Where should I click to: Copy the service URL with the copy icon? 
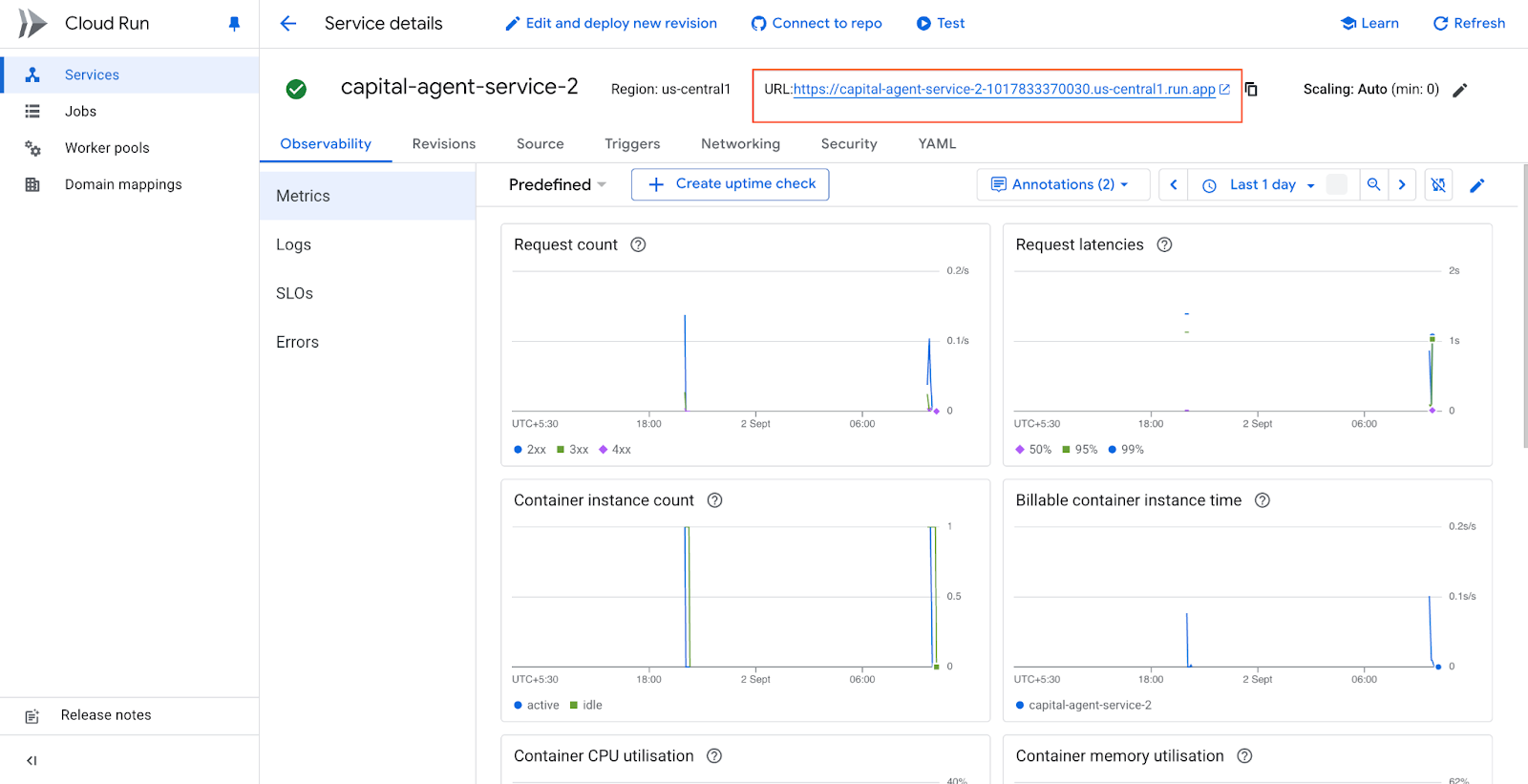coord(1251,90)
